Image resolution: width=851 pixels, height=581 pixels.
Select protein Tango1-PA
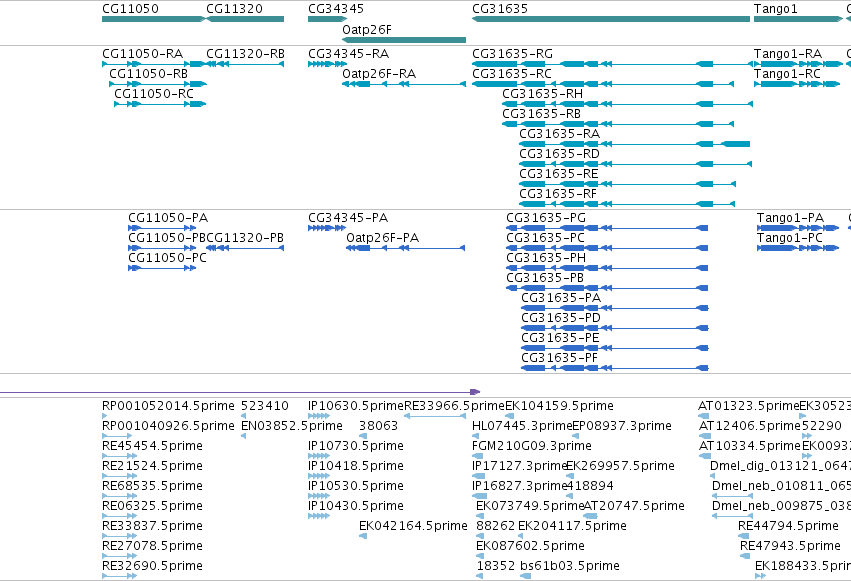[x=798, y=228]
